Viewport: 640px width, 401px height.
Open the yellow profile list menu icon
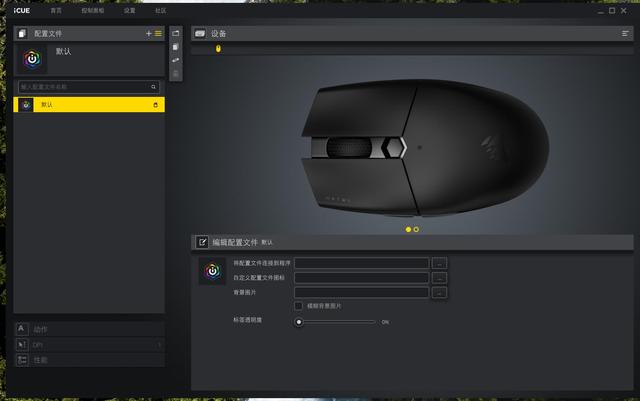[158, 33]
